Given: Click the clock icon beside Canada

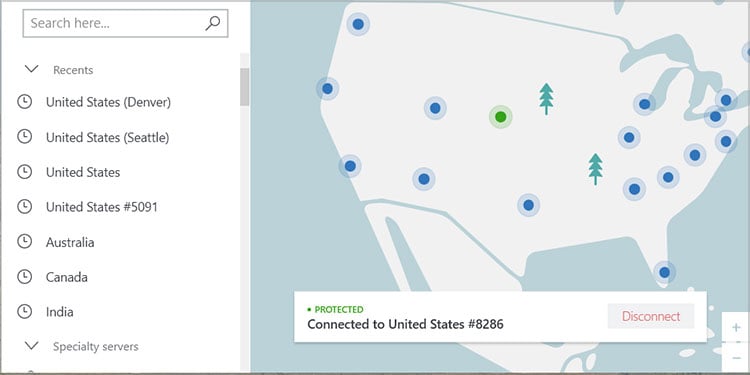Looking at the screenshot, I should pos(24,276).
